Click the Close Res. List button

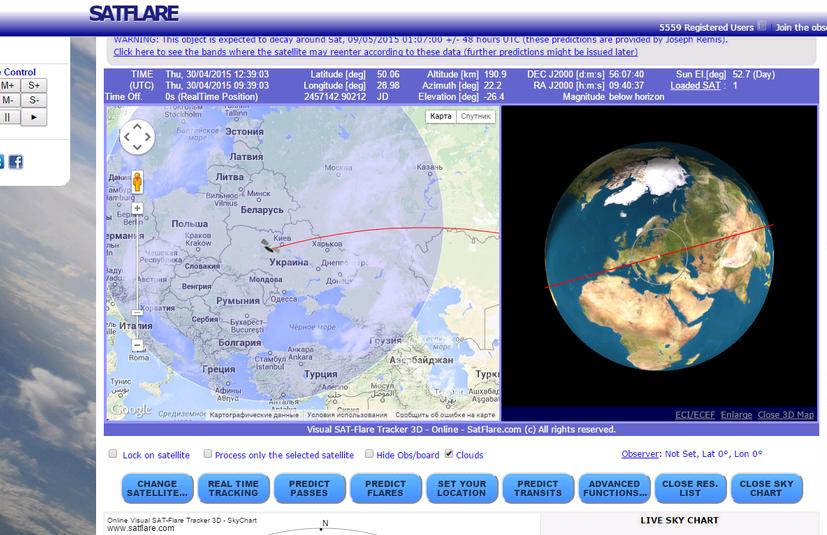(690, 489)
